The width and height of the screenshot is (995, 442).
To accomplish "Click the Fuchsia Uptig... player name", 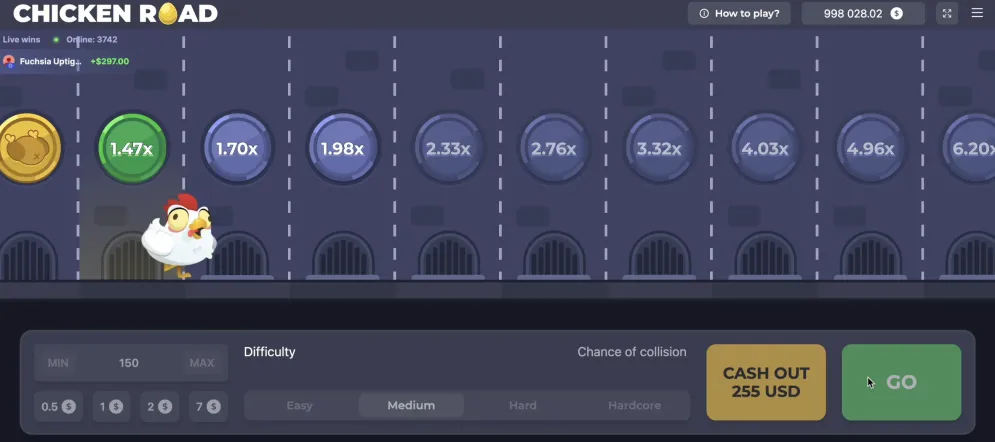I will [x=51, y=62].
